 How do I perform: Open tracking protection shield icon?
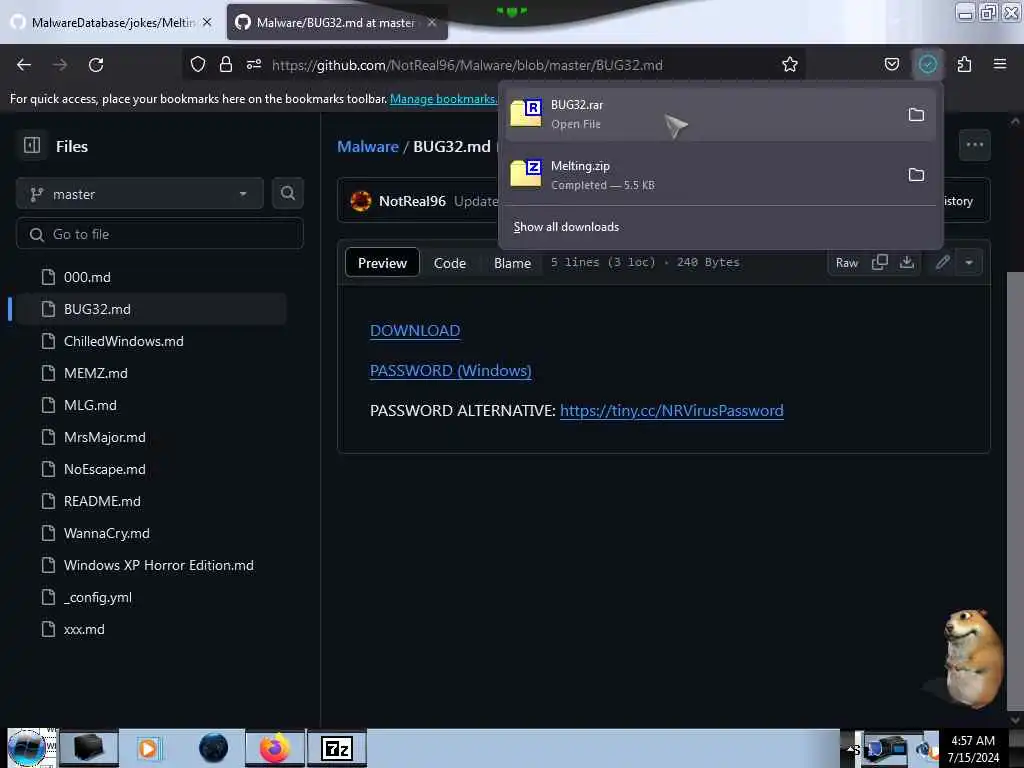[x=198, y=64]
